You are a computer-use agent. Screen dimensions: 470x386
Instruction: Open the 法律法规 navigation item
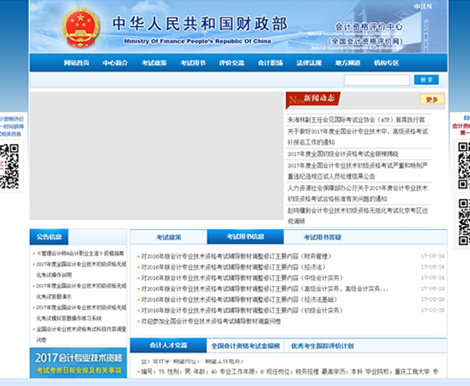(309, 63)
